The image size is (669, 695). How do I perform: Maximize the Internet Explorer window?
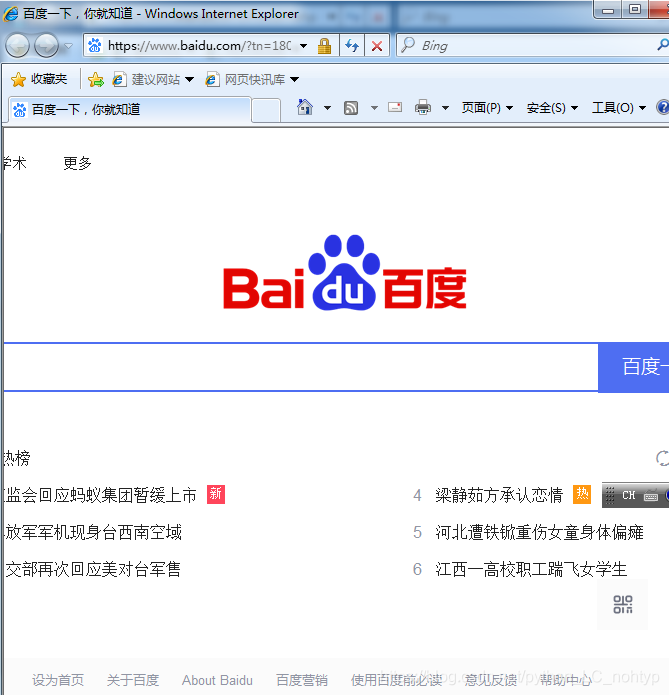635,10
